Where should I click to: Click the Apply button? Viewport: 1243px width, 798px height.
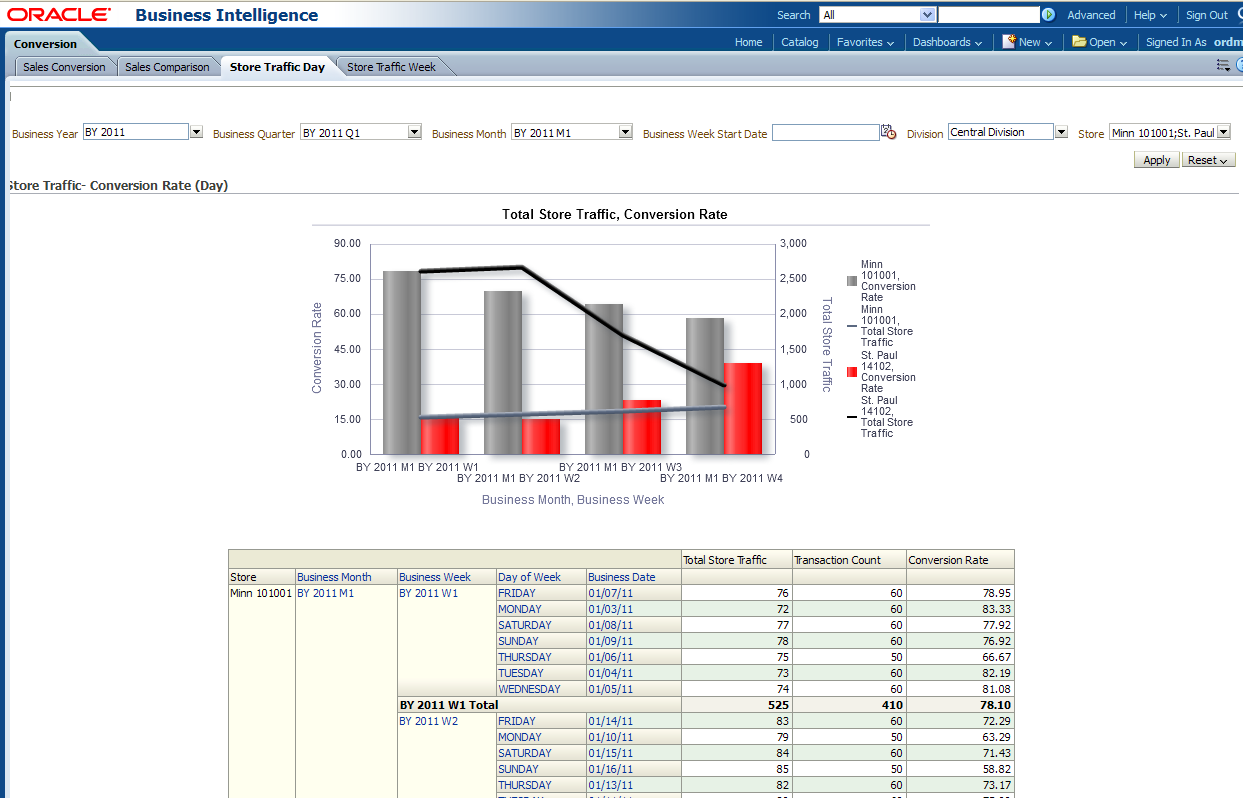click(1156, 160)
